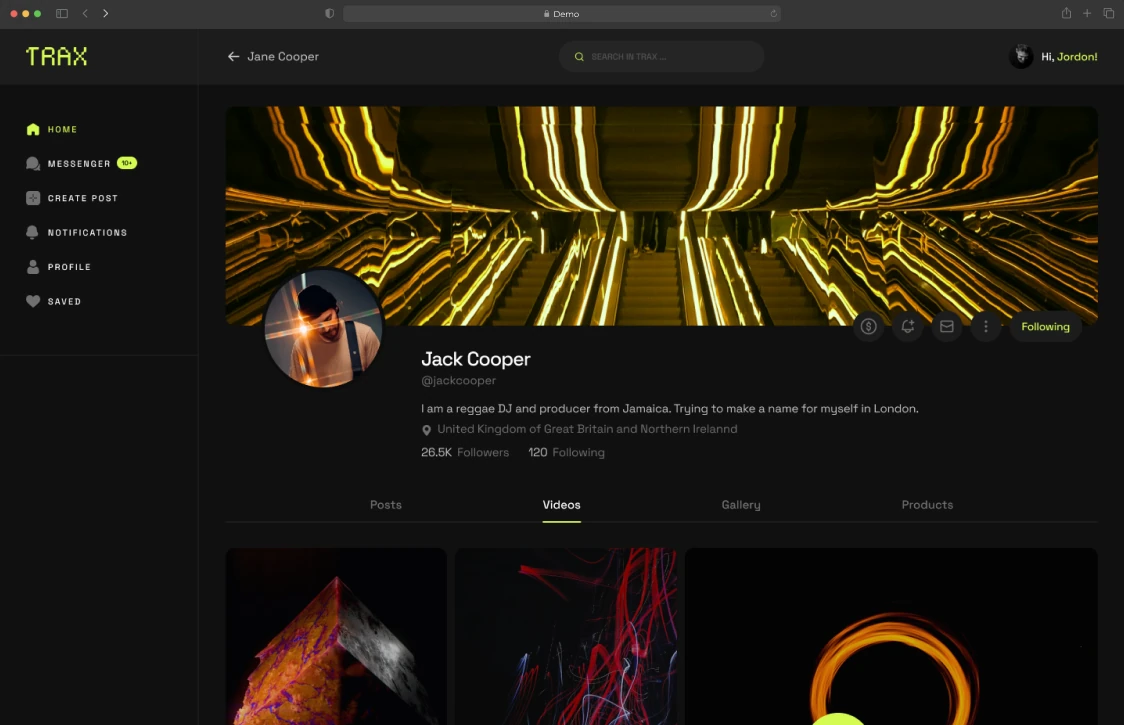Switch to the Products tab
Viewport: 1124px width, 725px height.
tap(927, 505)
